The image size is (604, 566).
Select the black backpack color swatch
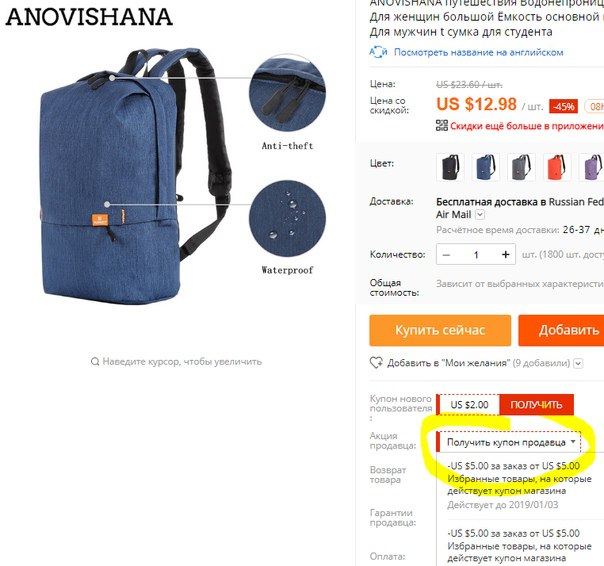[450, 167]
